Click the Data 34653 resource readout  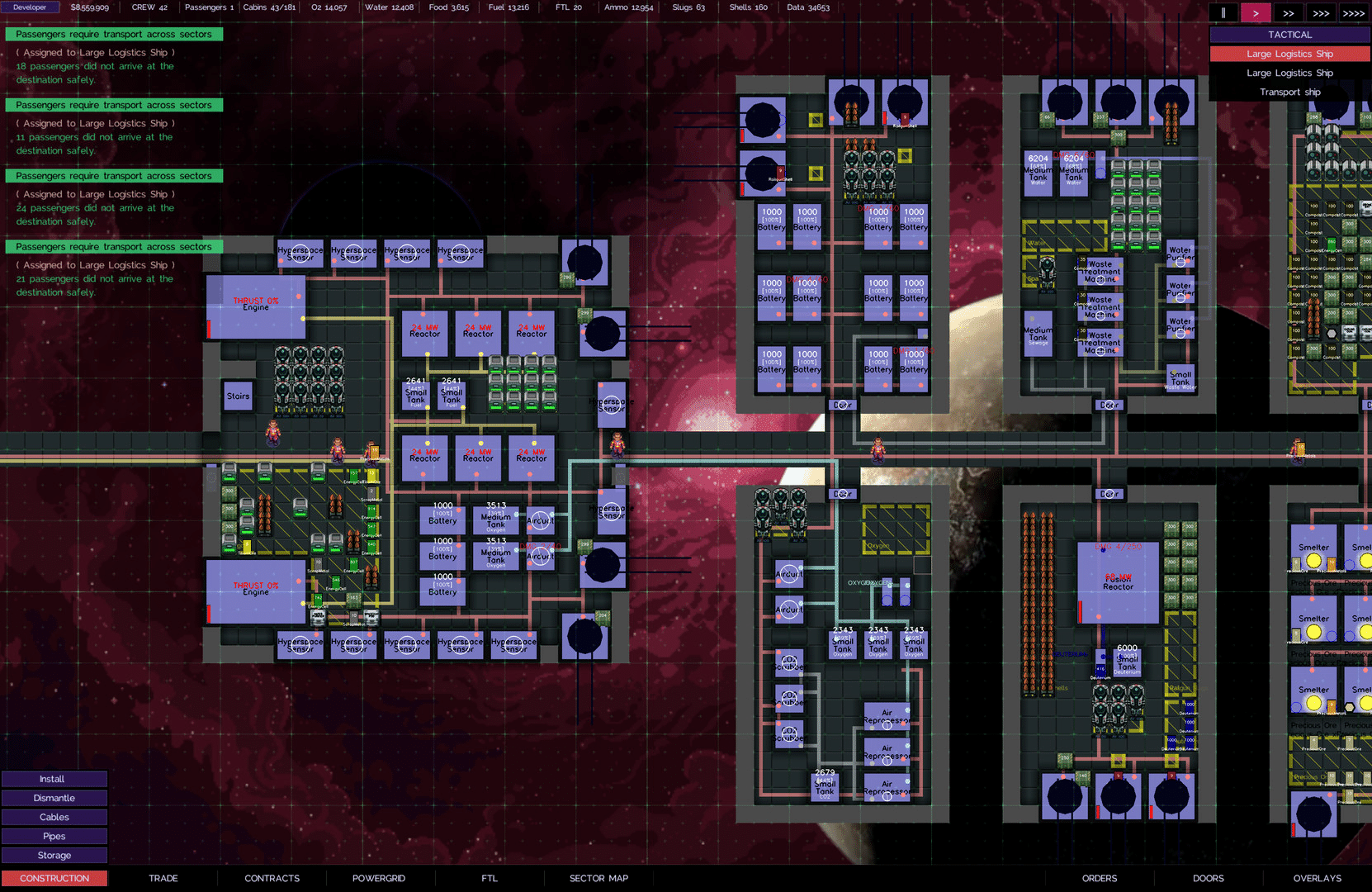pyautogui.click(x=808, y=7)
